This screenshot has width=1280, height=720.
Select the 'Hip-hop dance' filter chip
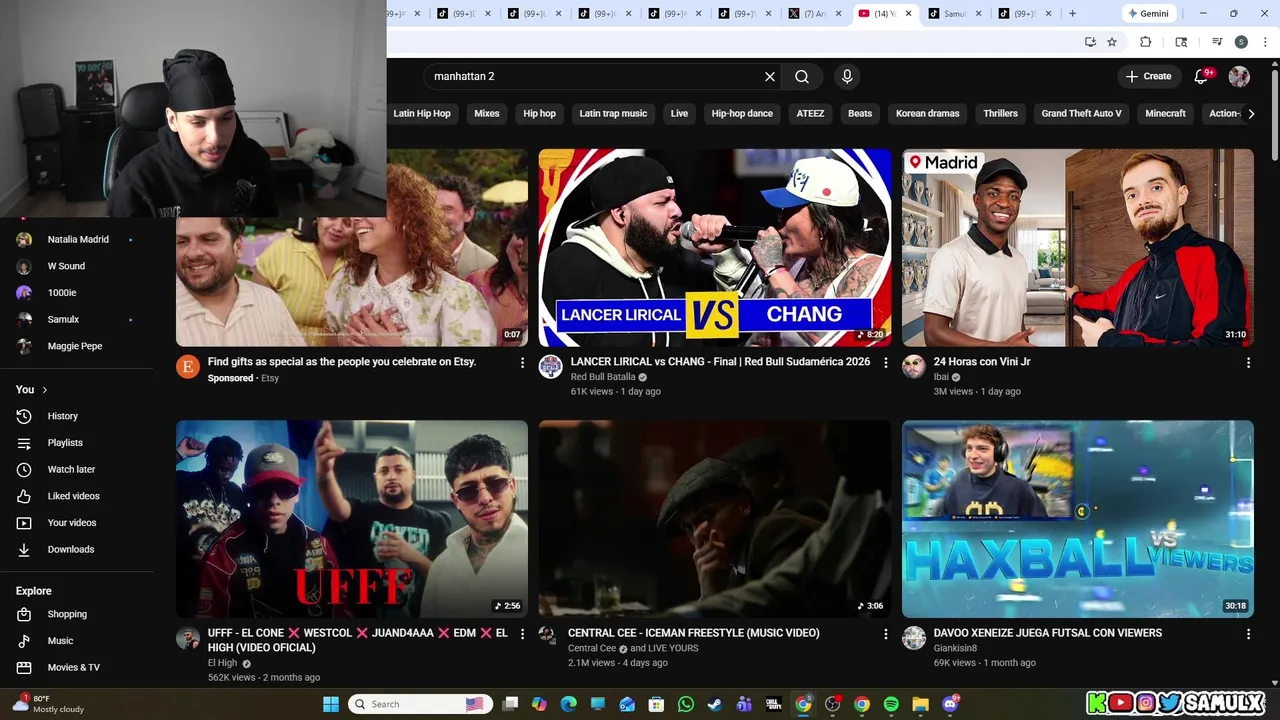tap(742, 114)
